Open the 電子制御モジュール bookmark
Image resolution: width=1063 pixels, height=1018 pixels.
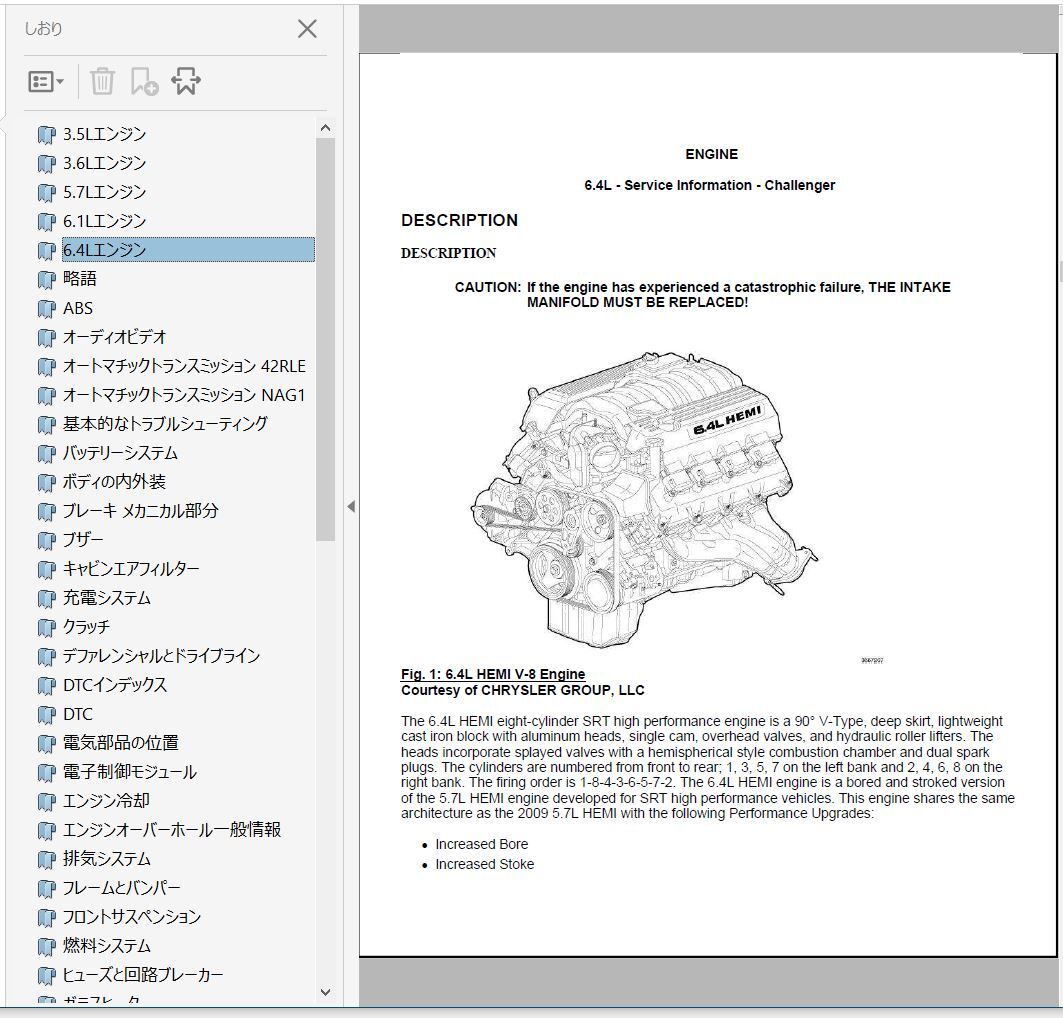(x=129, y=772)
